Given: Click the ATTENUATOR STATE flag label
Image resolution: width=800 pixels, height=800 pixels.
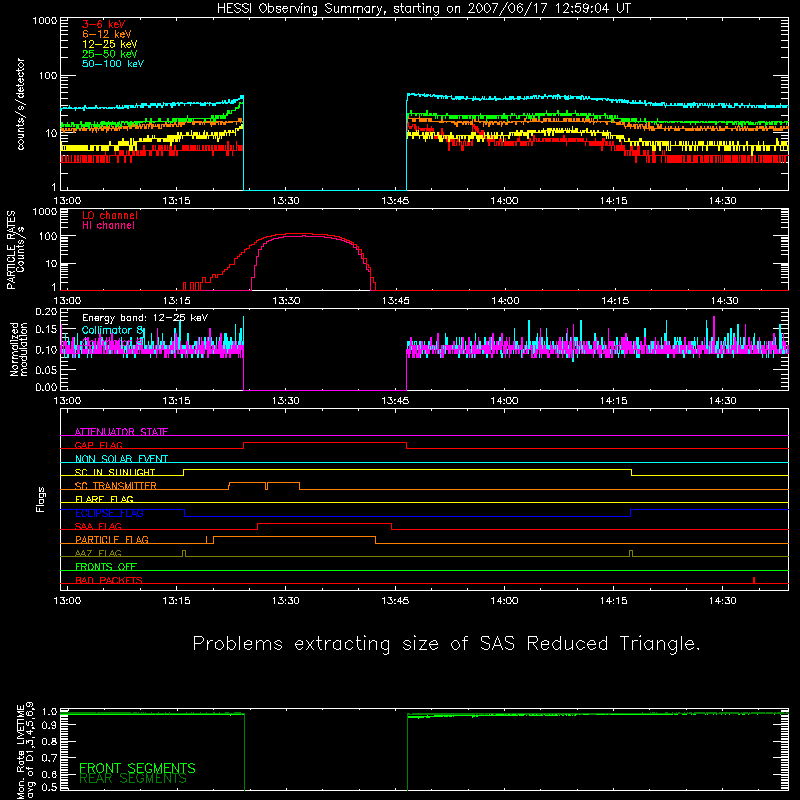Looking at the screenshot, I should pyautogui.click(x=121, y=432).
